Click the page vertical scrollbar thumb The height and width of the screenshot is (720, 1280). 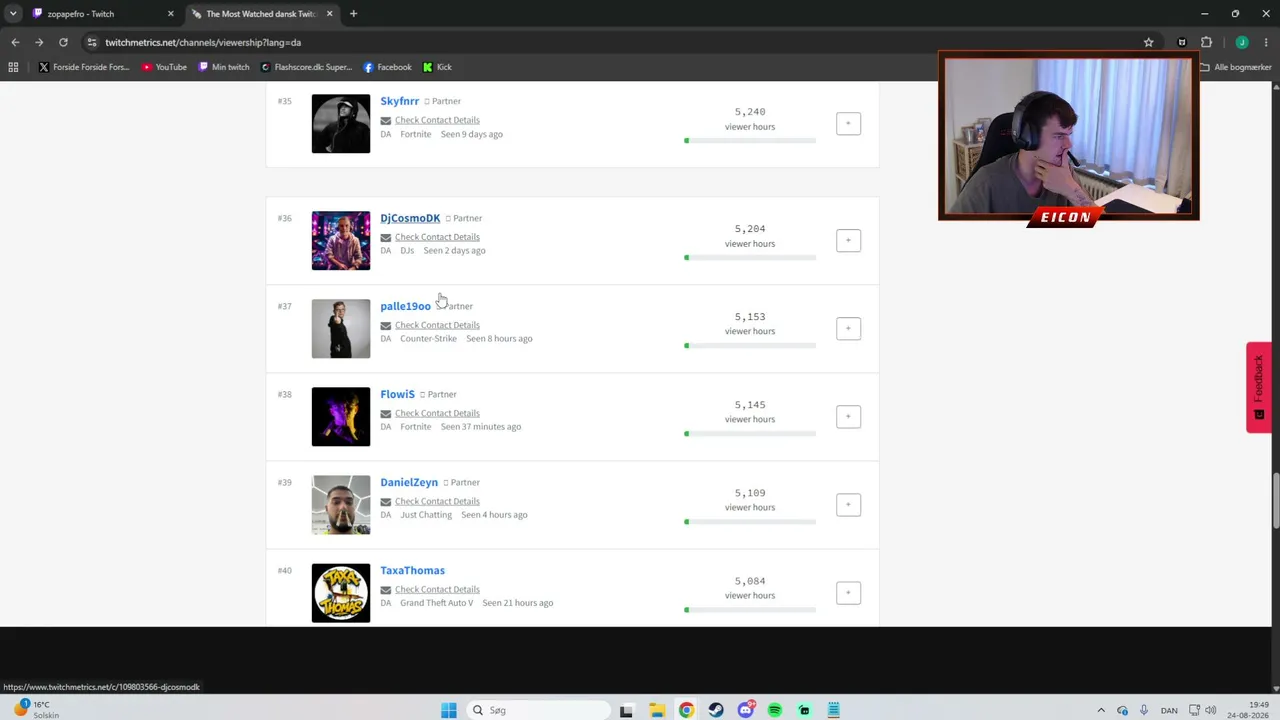1275,500
